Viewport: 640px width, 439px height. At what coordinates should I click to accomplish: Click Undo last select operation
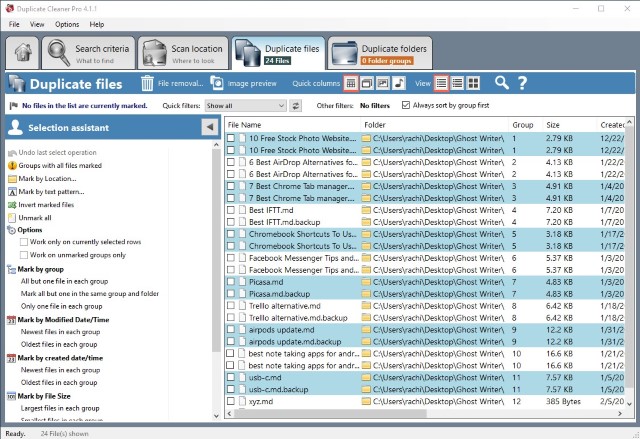point(58,153)
